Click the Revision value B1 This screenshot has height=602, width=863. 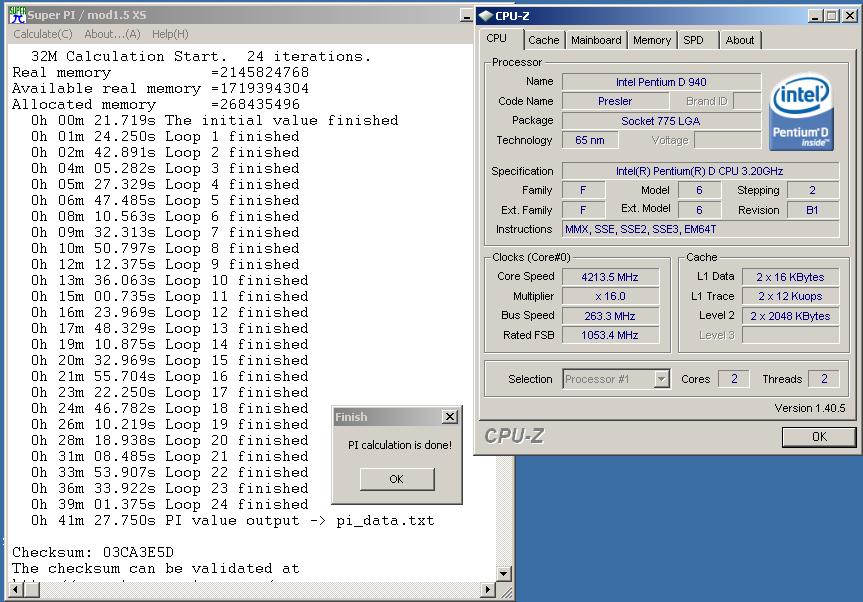(x=813, y=210)
